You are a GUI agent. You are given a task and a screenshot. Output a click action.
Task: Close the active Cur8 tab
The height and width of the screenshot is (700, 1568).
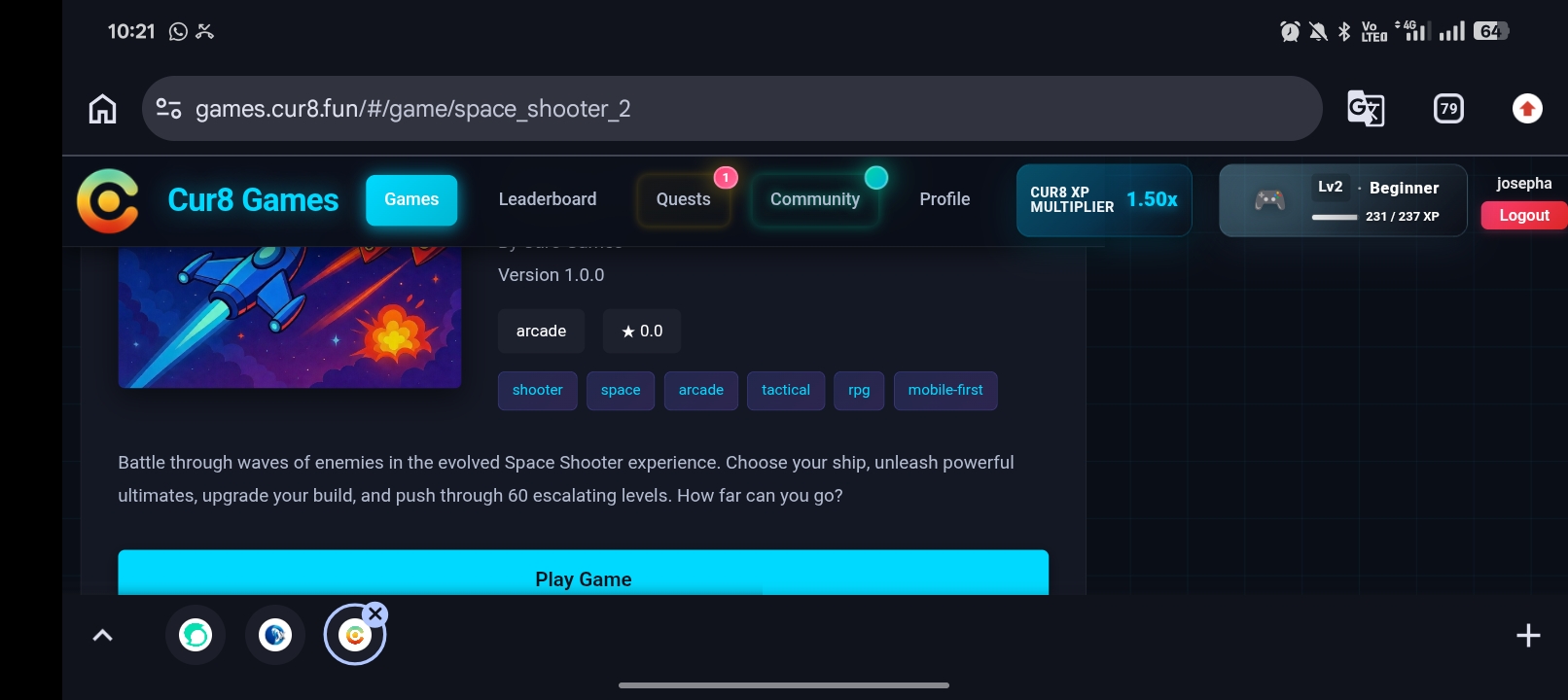[x=375, y=614]
